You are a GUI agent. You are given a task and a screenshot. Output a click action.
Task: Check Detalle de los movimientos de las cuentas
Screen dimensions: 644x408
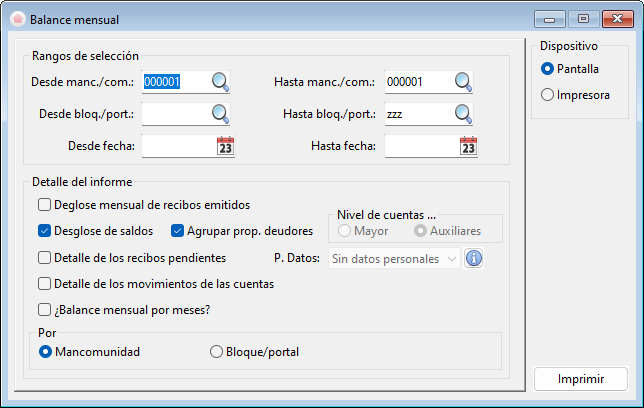click(x=44, y=283)
